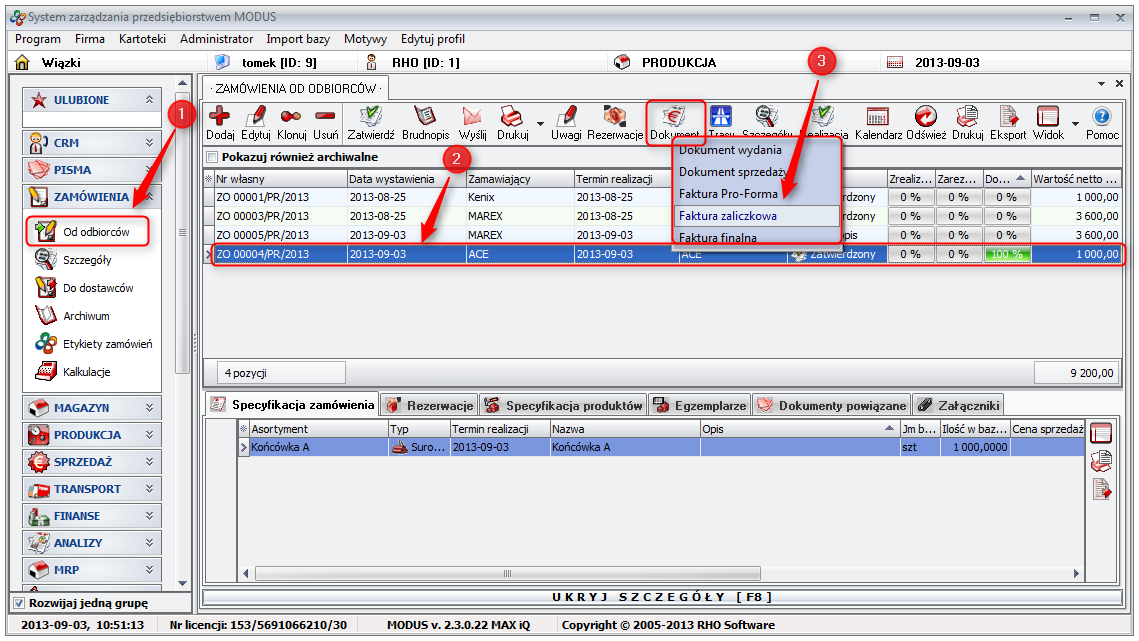Image resolution: width=1139 pixels, height=641 pixels.
Task: Switch to the Dokumenty powiązane tab
Action: coord(830,405)
